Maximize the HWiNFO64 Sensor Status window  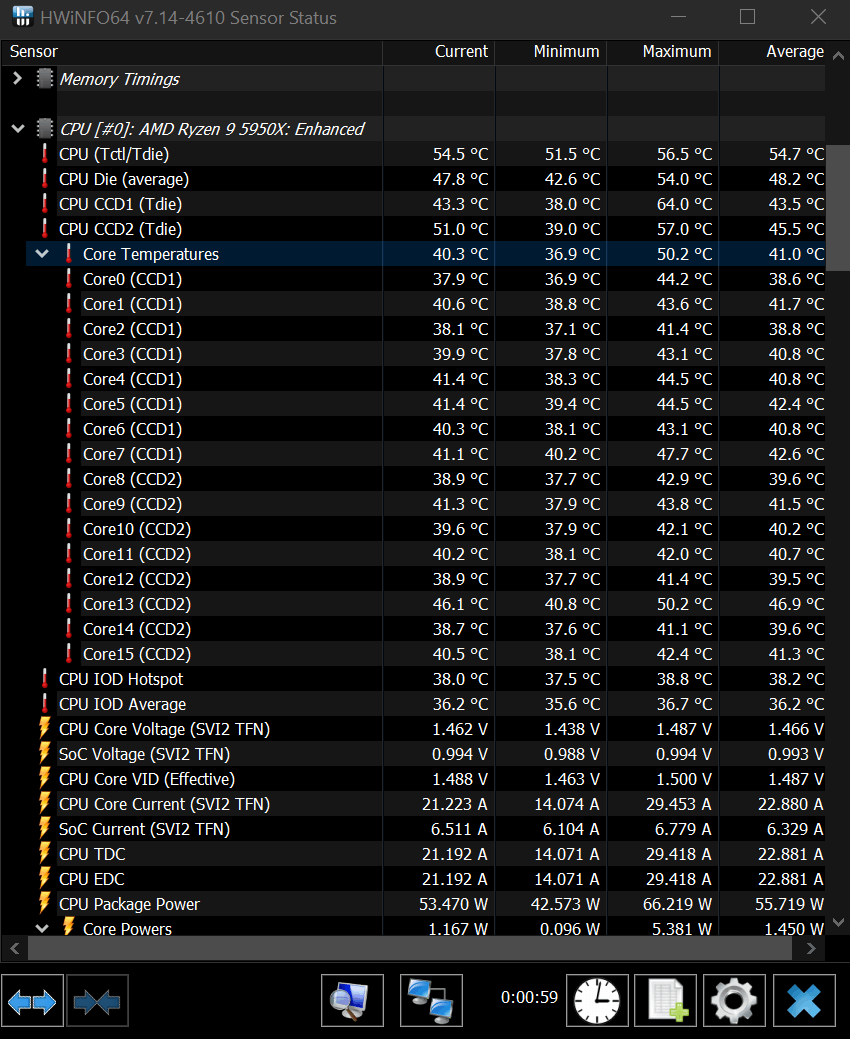click(747, 17)
